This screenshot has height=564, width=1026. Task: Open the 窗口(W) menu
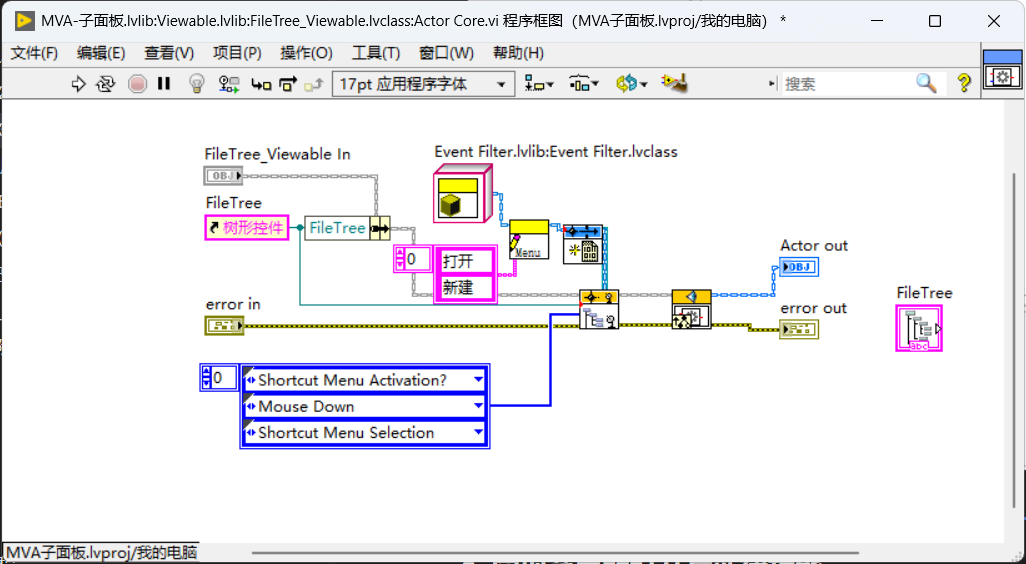pyautogui.click(x=446, y=53)
